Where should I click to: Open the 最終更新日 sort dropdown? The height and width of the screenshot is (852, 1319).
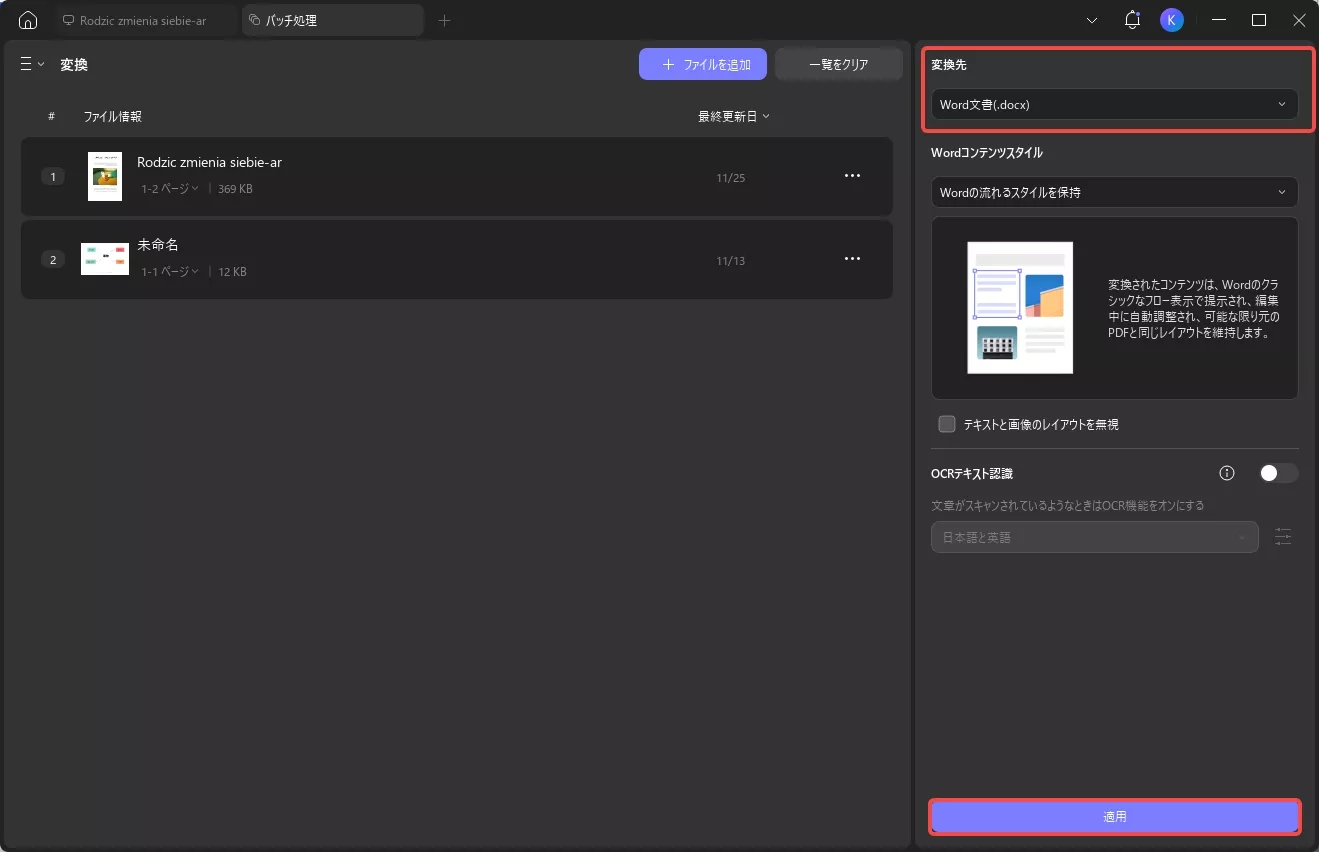tap(732, 116)
